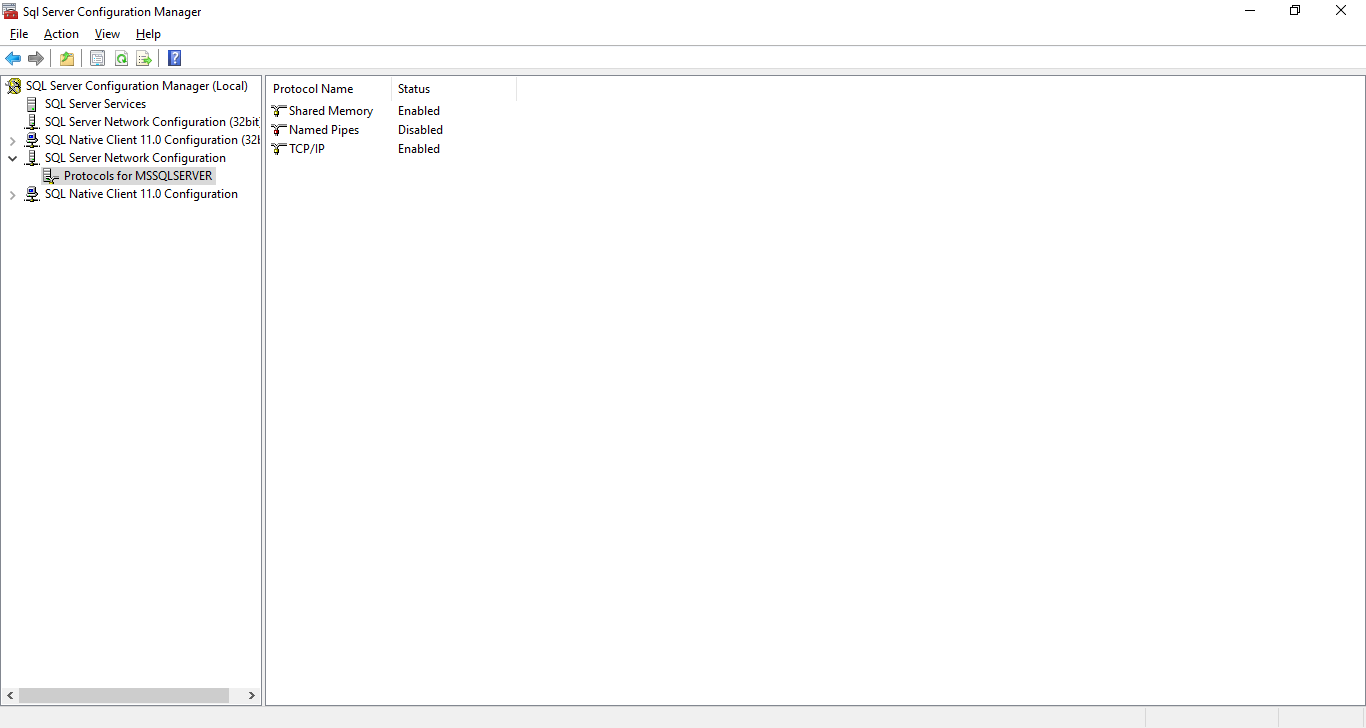Click the Refresh toolbar icon
This screenshot has width=1366, height=728.
121,58
